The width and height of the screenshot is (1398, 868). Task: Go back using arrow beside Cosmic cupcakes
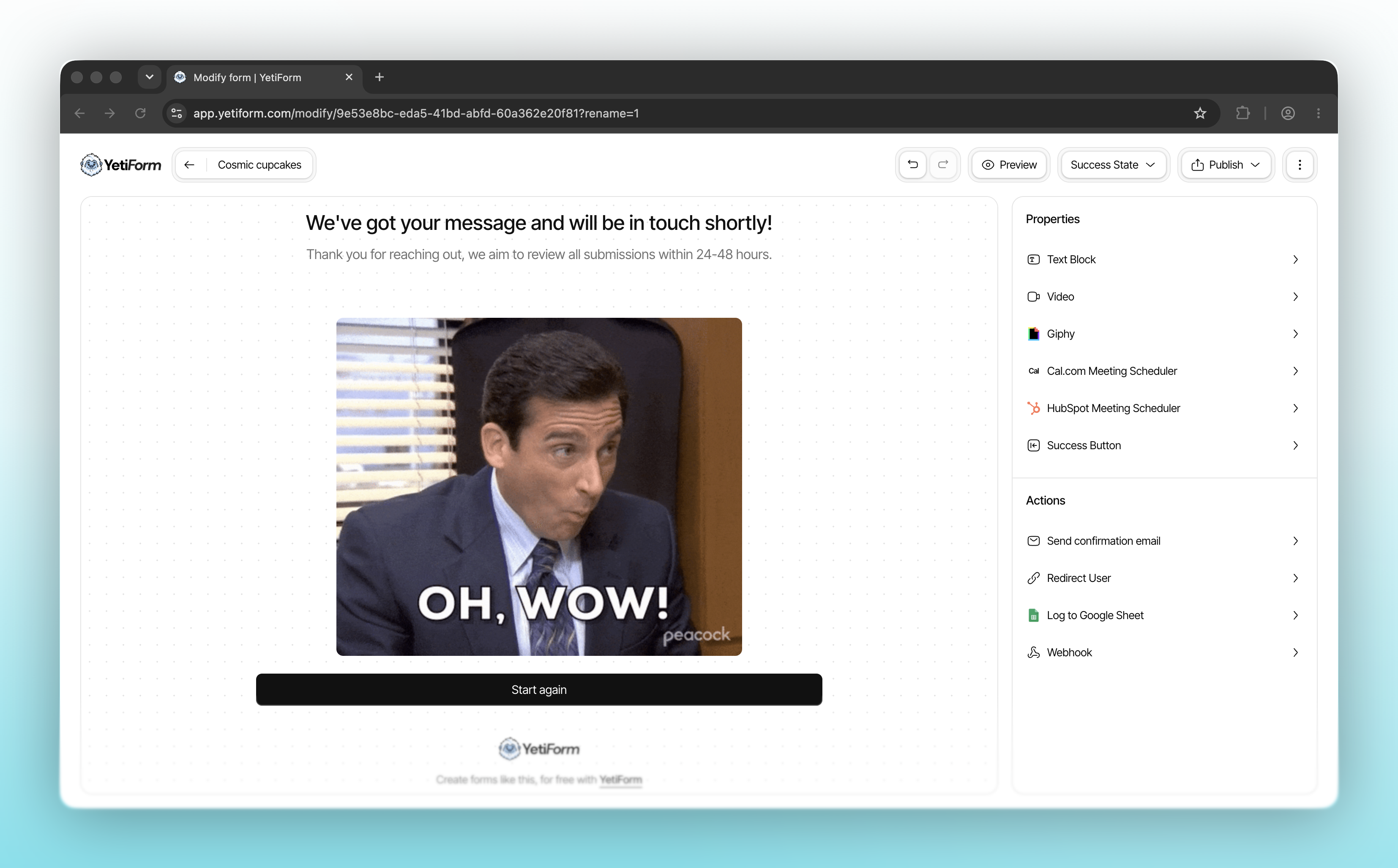point(189,165)
